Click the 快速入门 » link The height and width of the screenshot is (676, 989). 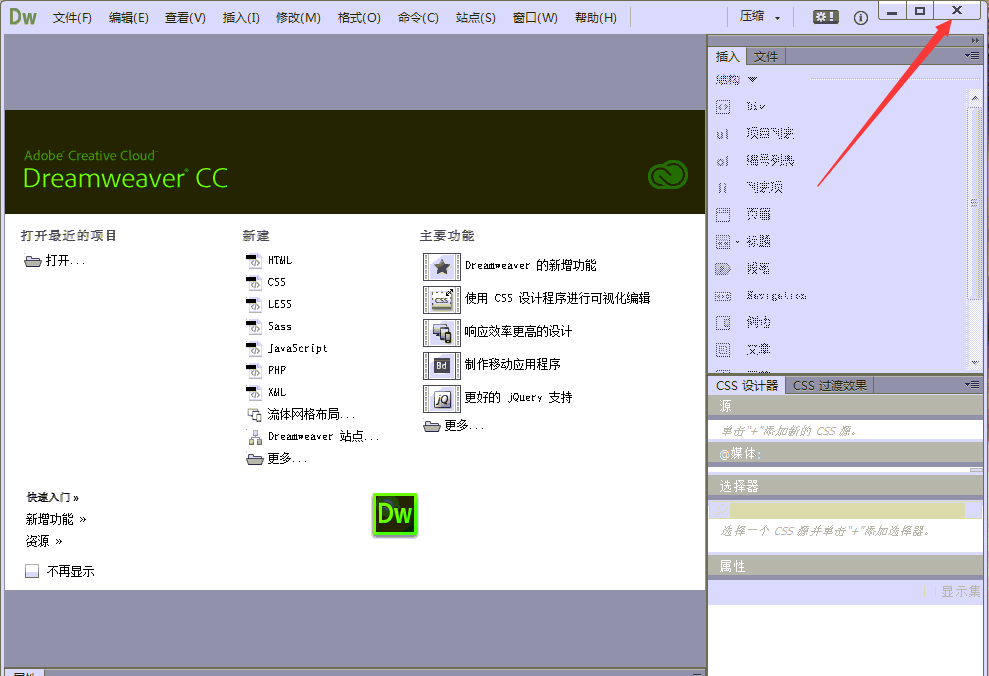point(52,498)
